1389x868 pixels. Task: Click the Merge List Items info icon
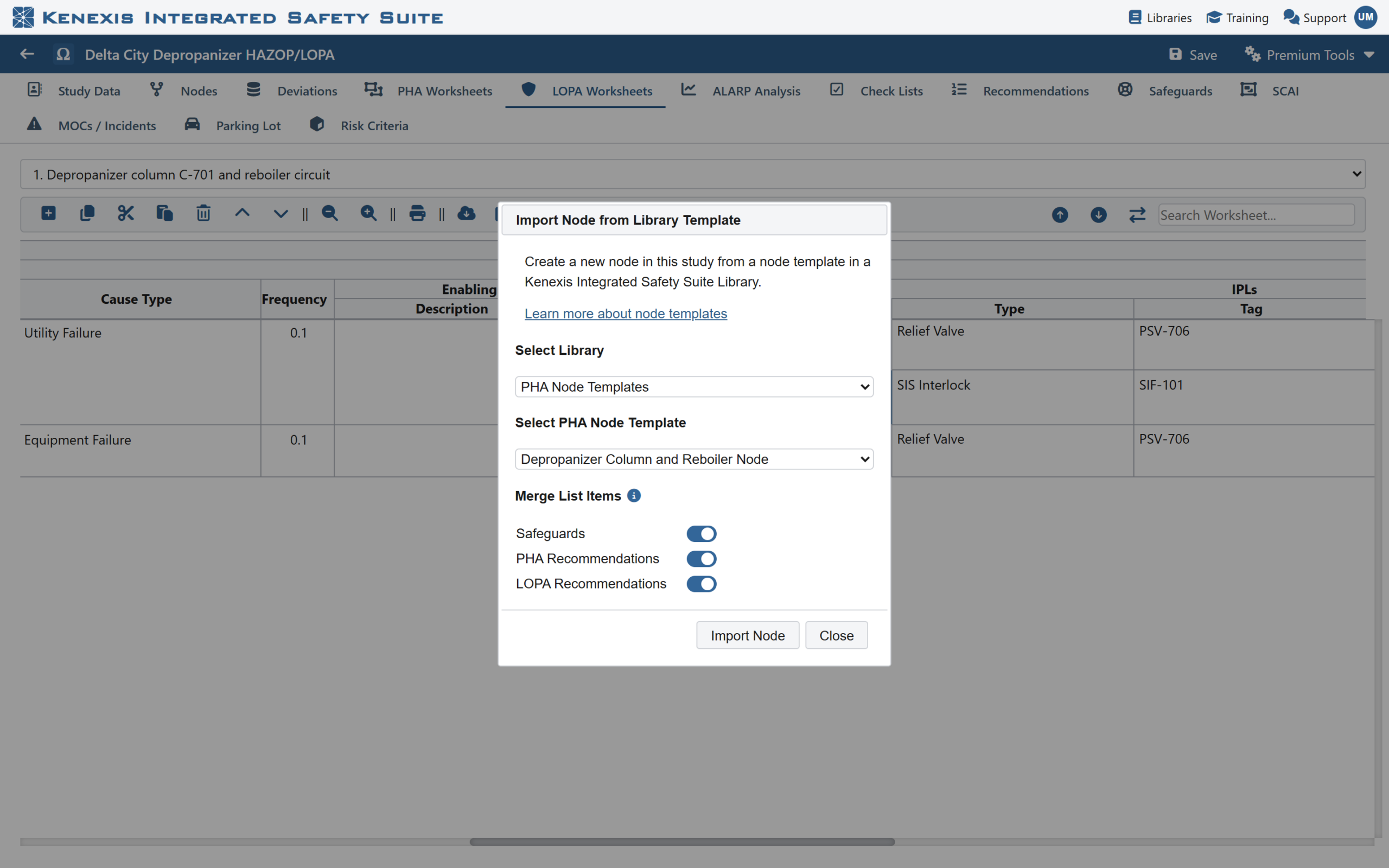pos(634,495)
